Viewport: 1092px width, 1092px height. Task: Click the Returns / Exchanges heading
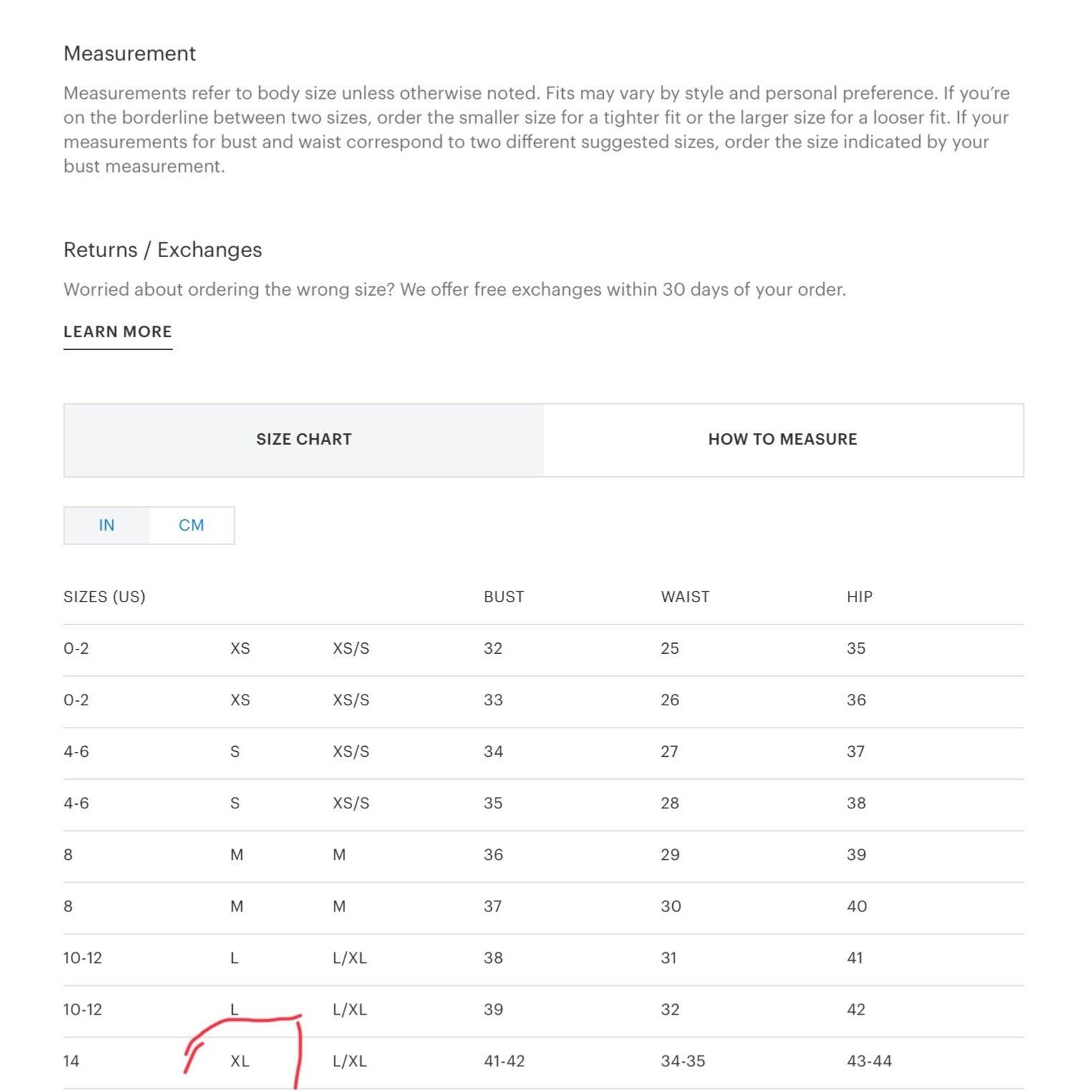163,250
